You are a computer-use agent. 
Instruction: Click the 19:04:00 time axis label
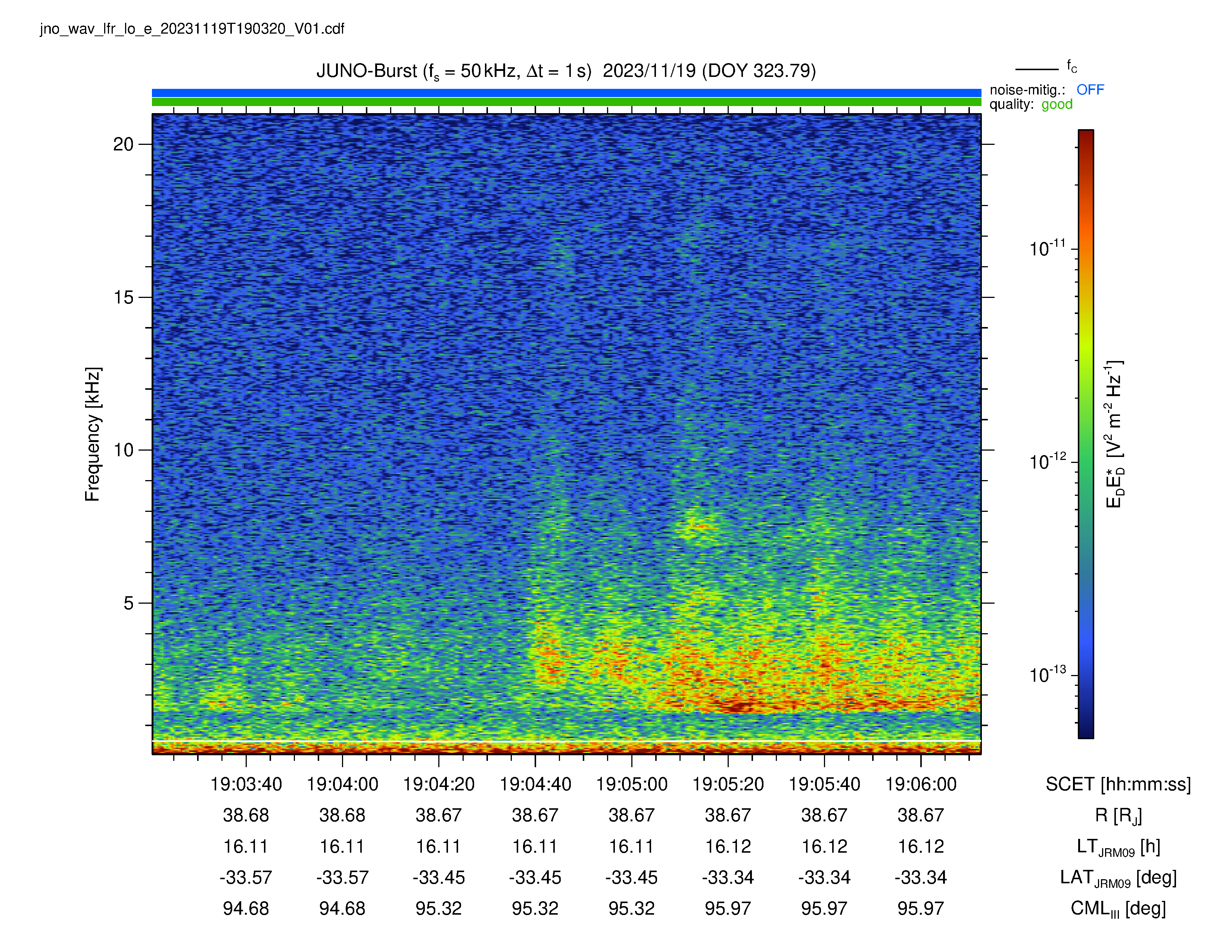coord(342,784)
